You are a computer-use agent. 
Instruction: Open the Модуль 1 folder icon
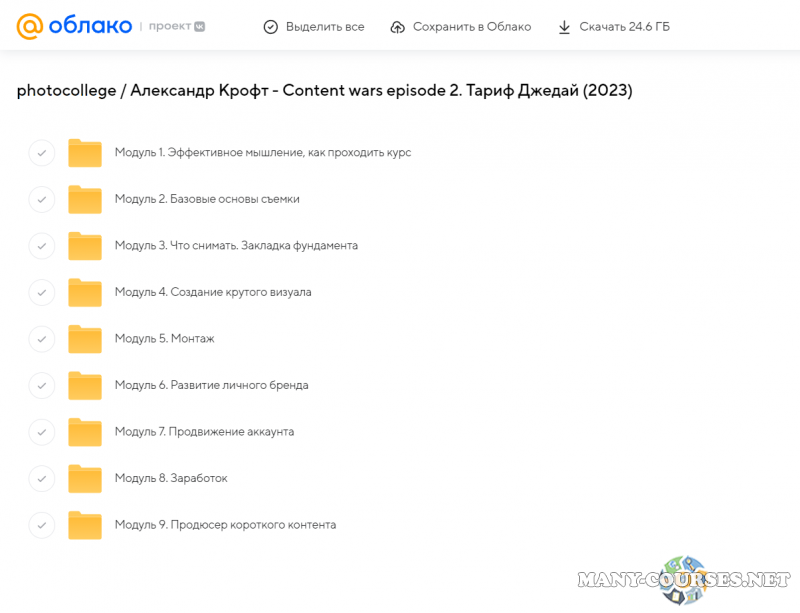(x=85, y=153)
